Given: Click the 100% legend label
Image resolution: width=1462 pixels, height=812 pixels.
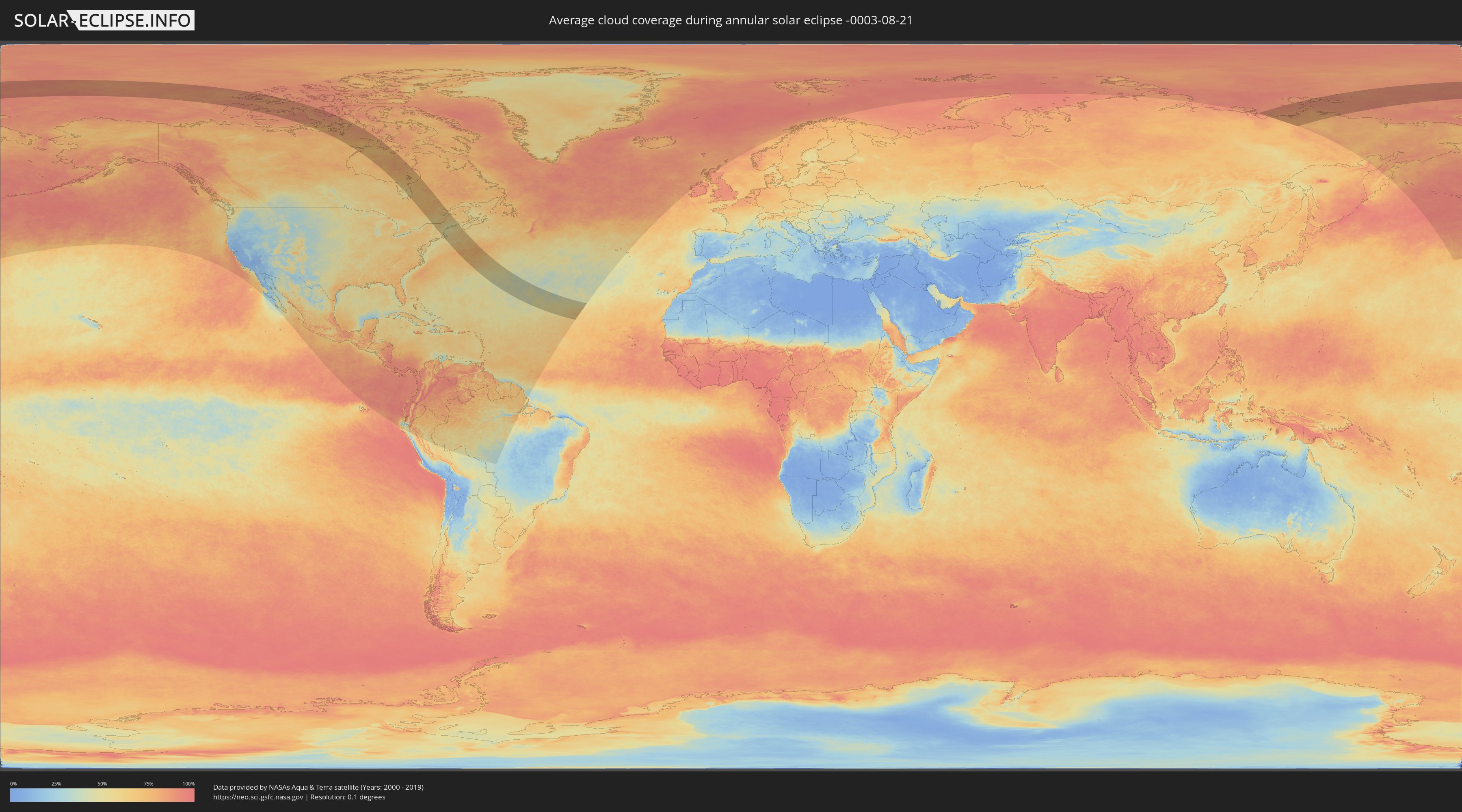Looking at the screenshot, I should [x=188, y=784].
